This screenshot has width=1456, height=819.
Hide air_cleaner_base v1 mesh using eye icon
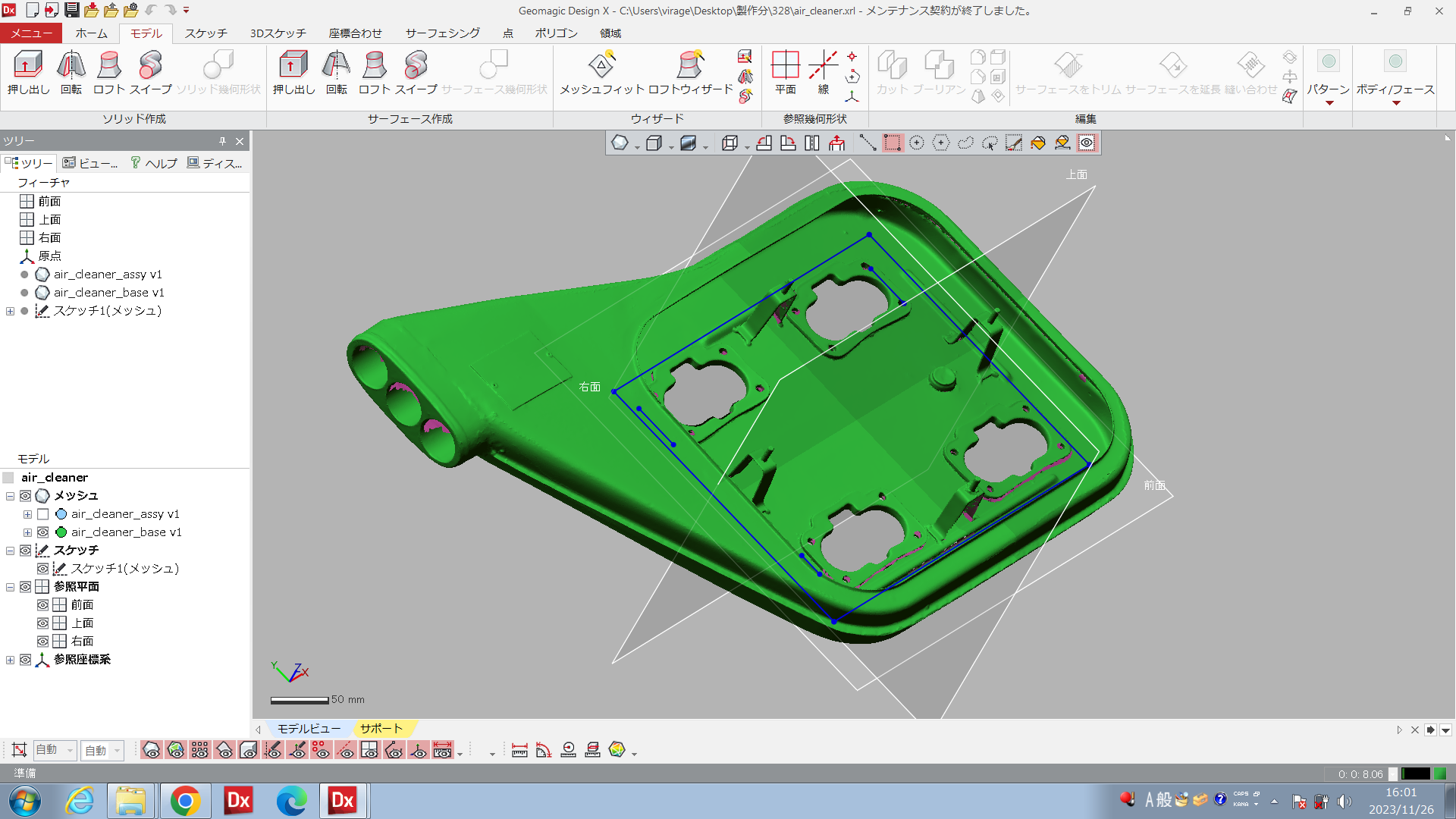[x=43, y=532]
